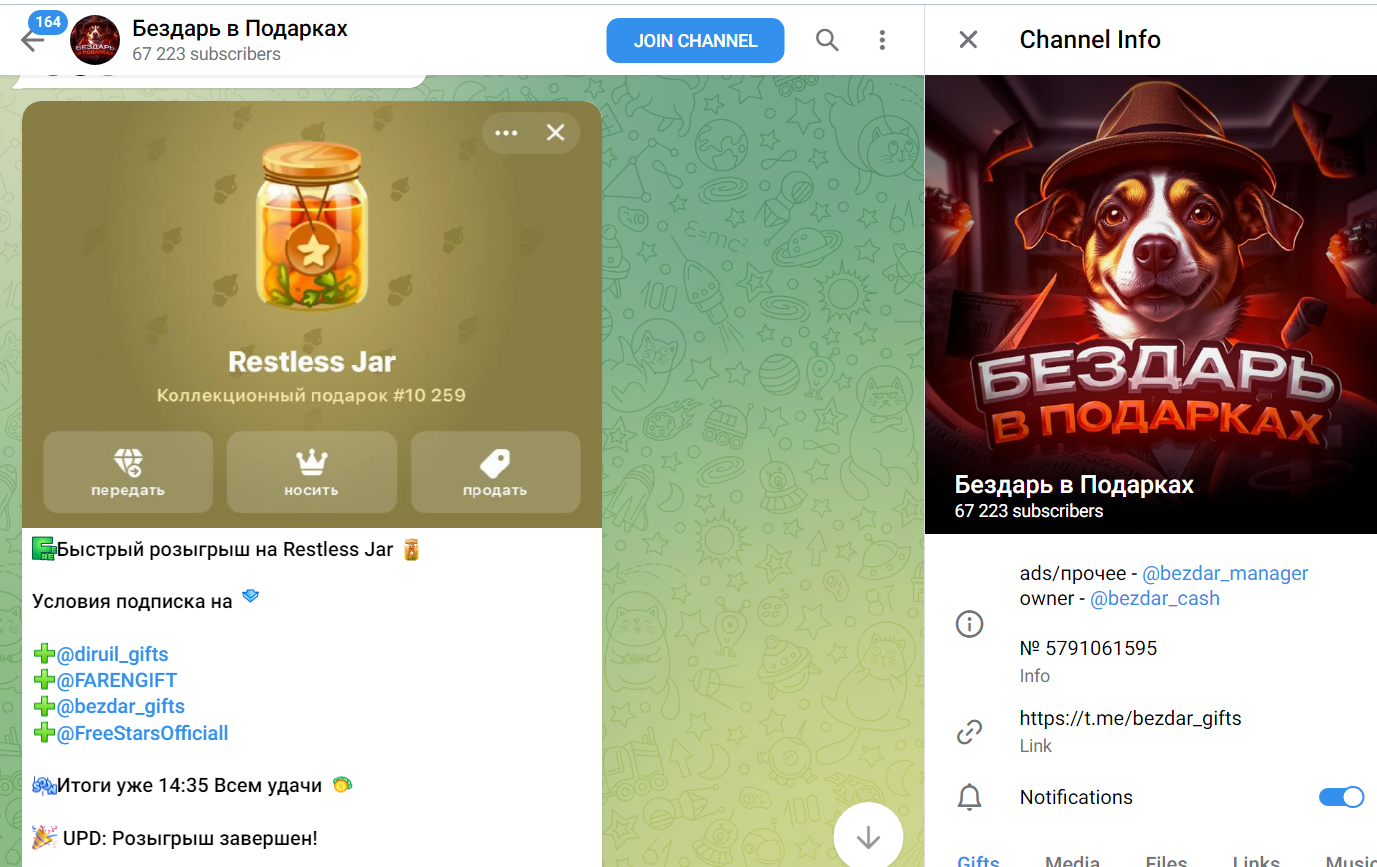The width and height of the screenshot is (1377, 867).
Task: Switch to the Files tab
Action: 1166,859
